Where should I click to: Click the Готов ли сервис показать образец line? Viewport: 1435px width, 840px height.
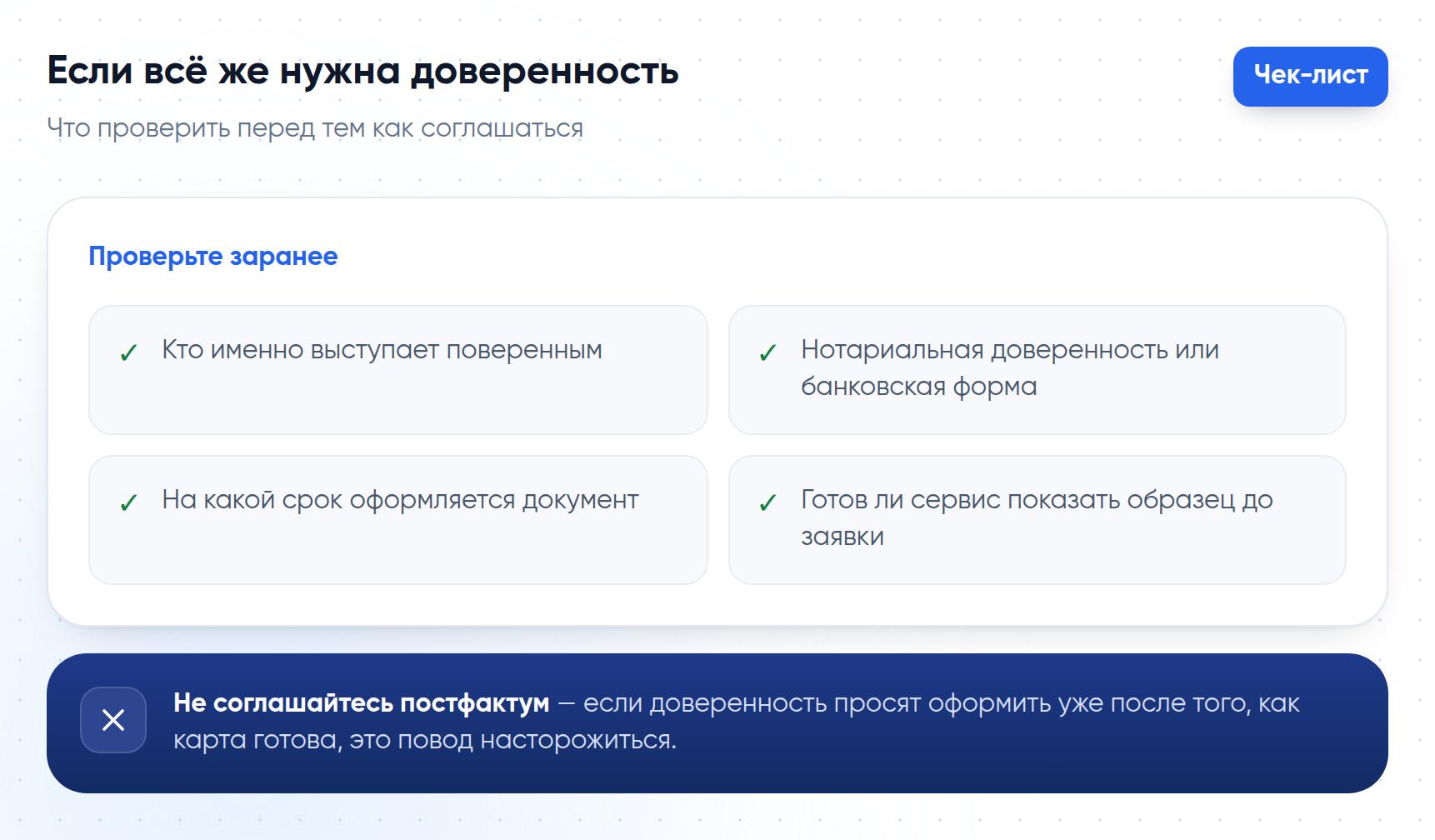1037,500
